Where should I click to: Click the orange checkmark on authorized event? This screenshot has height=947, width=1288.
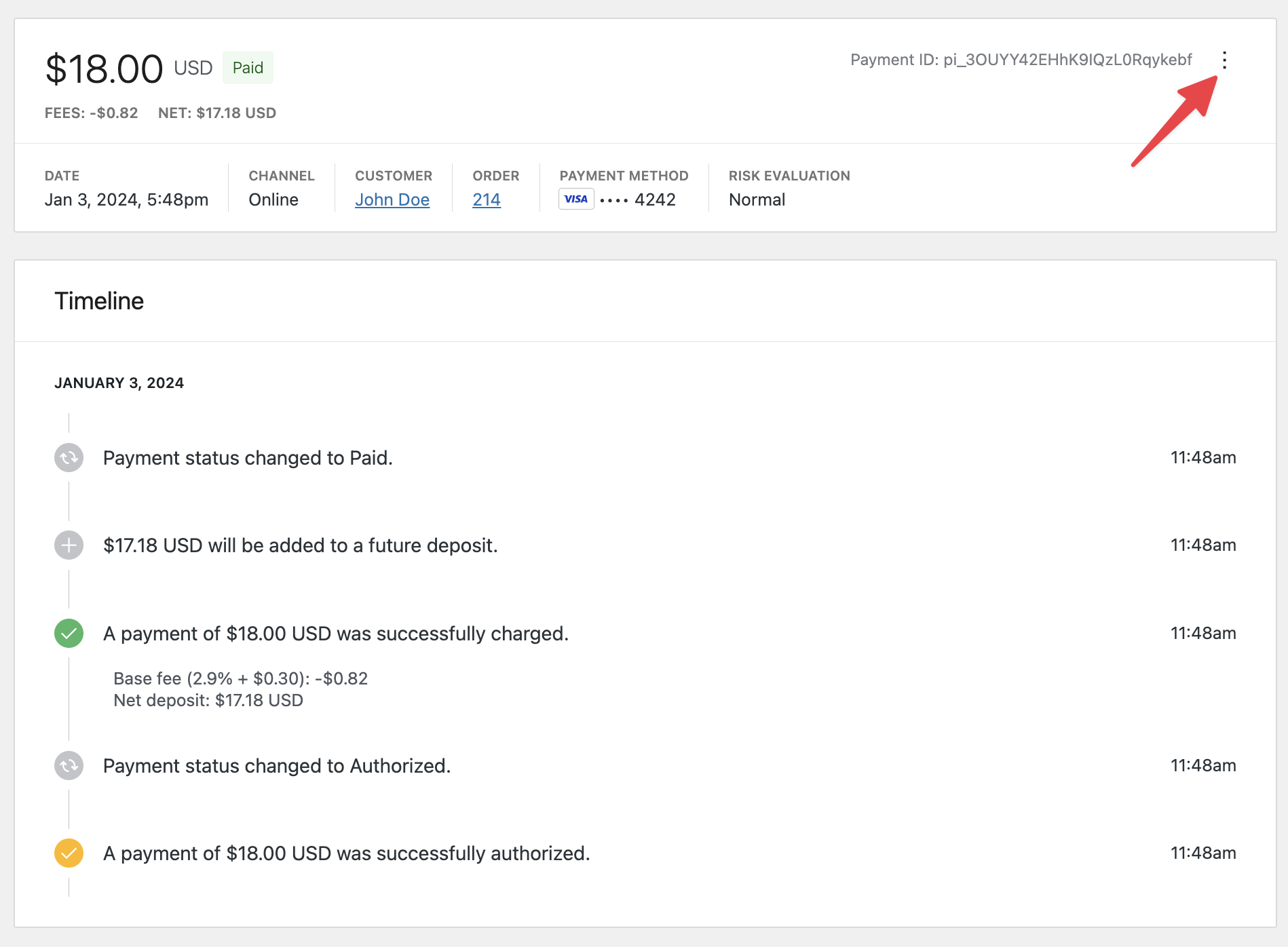(68, 853)
